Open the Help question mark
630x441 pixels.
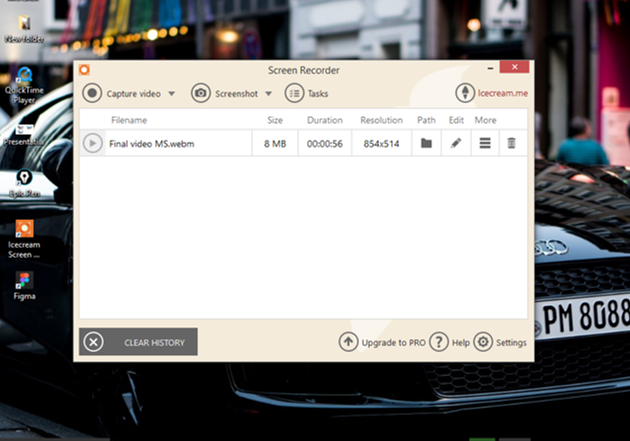click(438, 342)
